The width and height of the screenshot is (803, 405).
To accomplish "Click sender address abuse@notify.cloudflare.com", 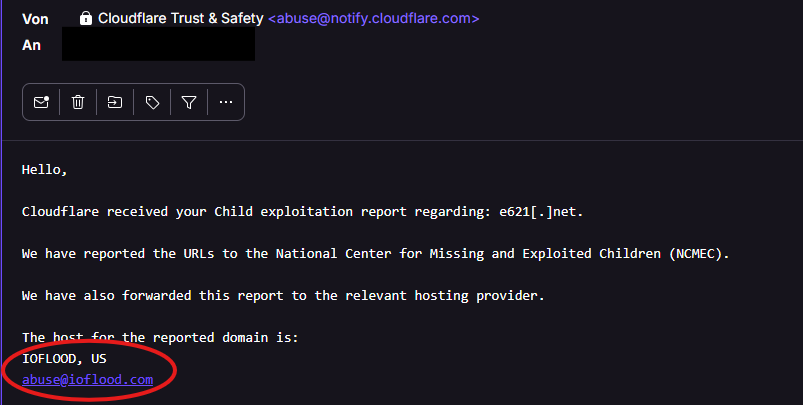I will (373, 18).
